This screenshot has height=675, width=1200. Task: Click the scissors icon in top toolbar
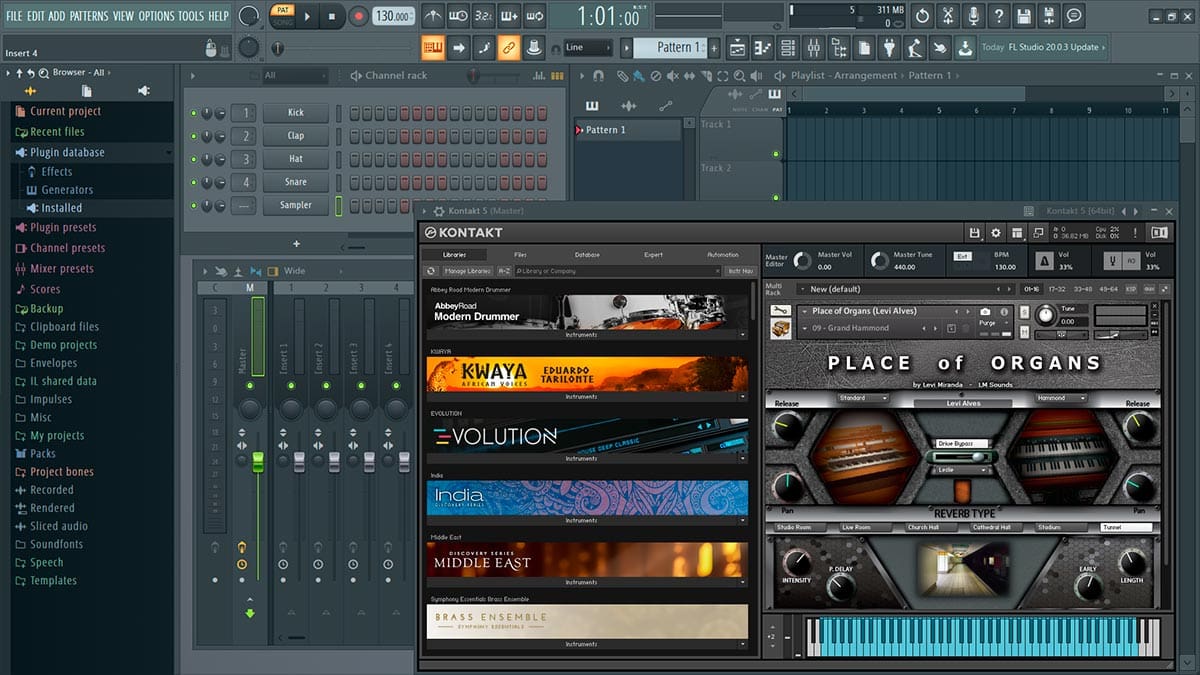click(x=947, y=16)
